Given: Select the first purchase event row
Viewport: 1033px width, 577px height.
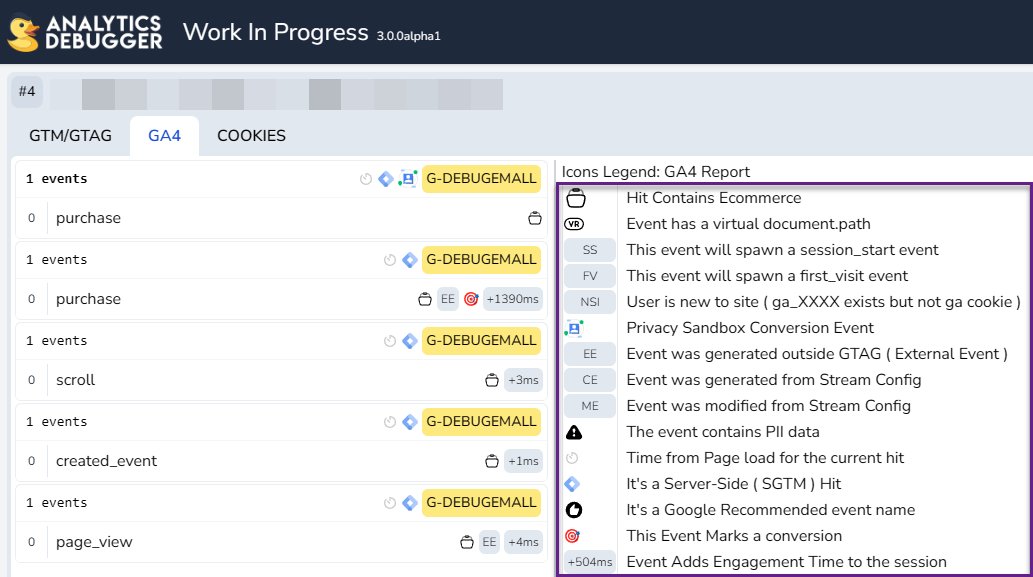Looking at the screenshot, I should [281, 218].
